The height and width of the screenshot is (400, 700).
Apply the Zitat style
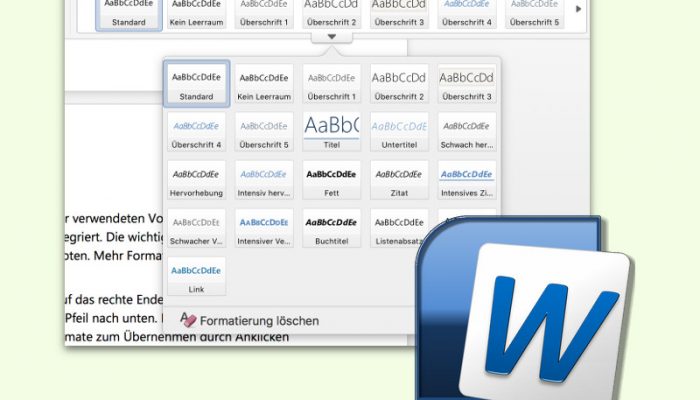pyautogui.click(x=399, y=180)
